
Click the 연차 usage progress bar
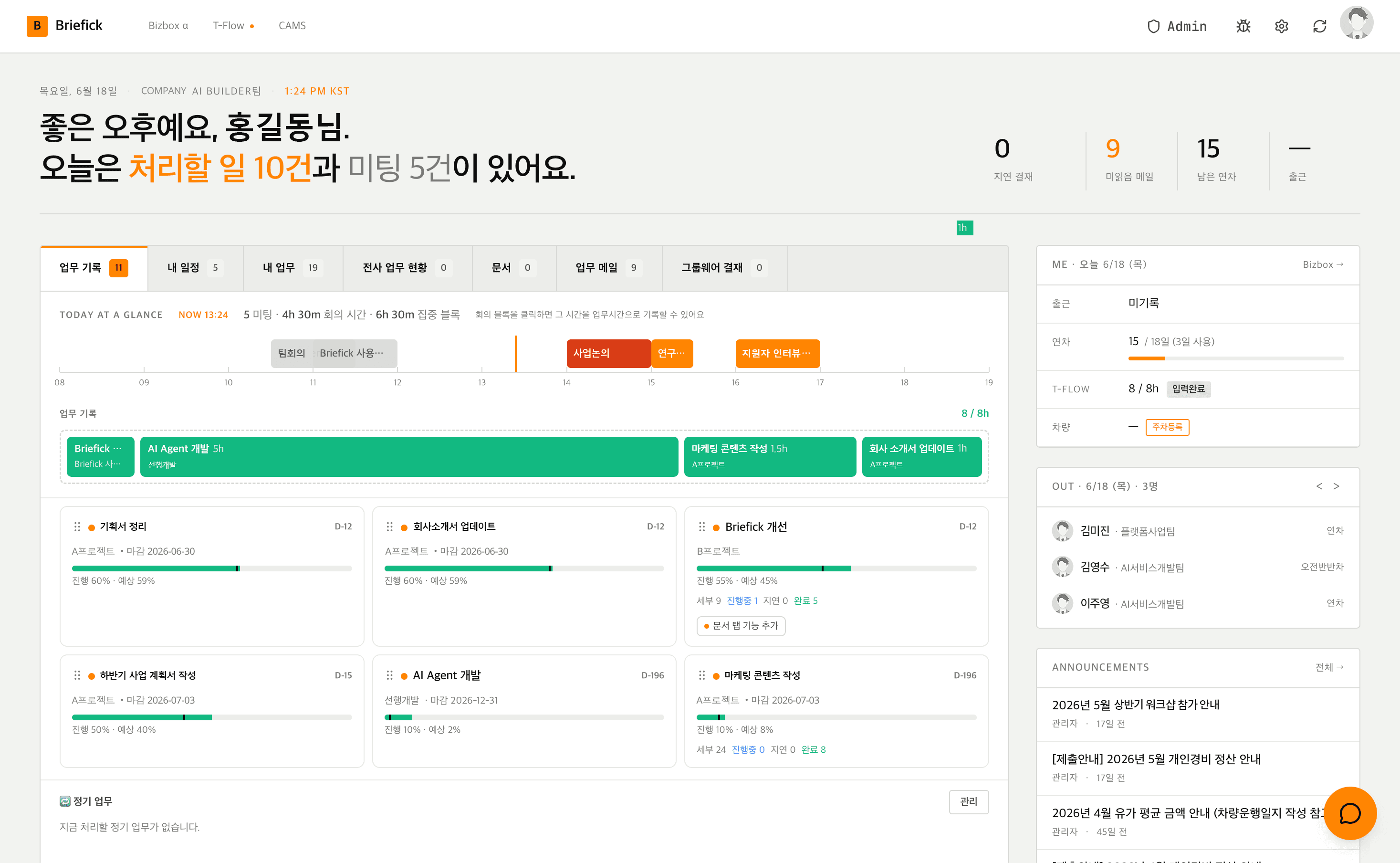point(1236,358)
